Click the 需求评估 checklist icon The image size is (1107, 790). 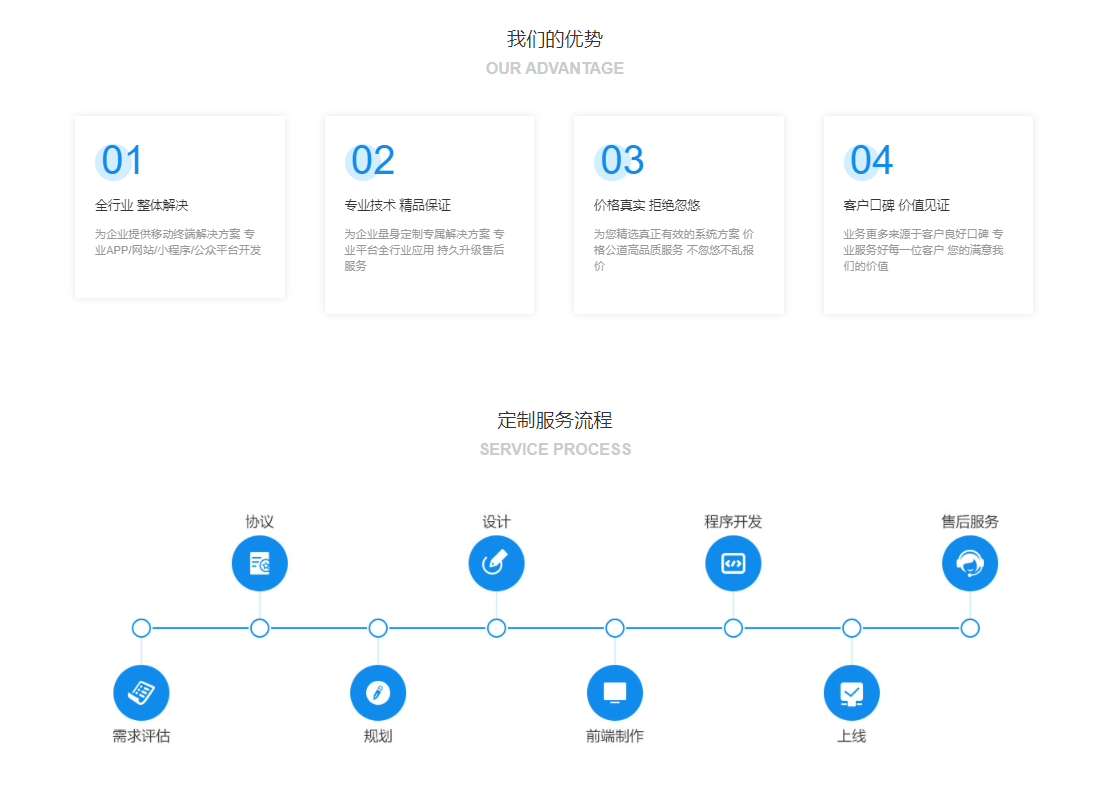coord(141,693)
